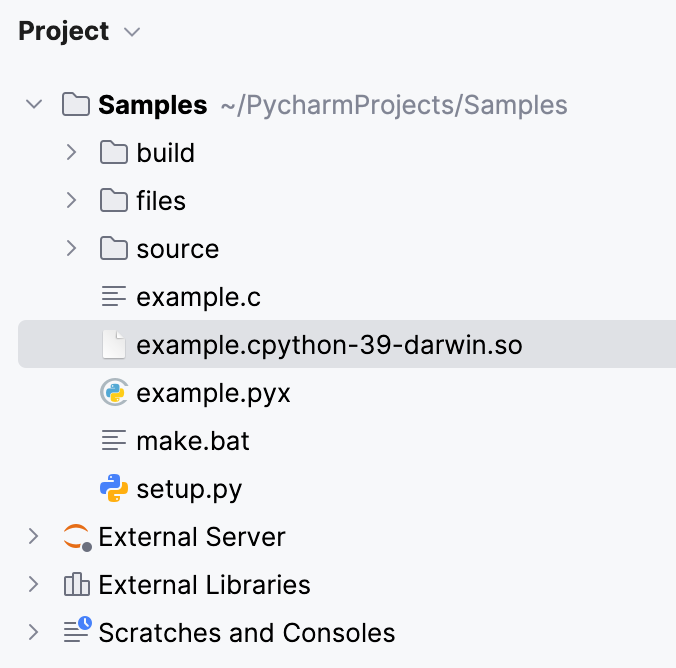Screen dimensions: 676x668
Task: Click the text file icon of example.c
Action: (114, 297)
